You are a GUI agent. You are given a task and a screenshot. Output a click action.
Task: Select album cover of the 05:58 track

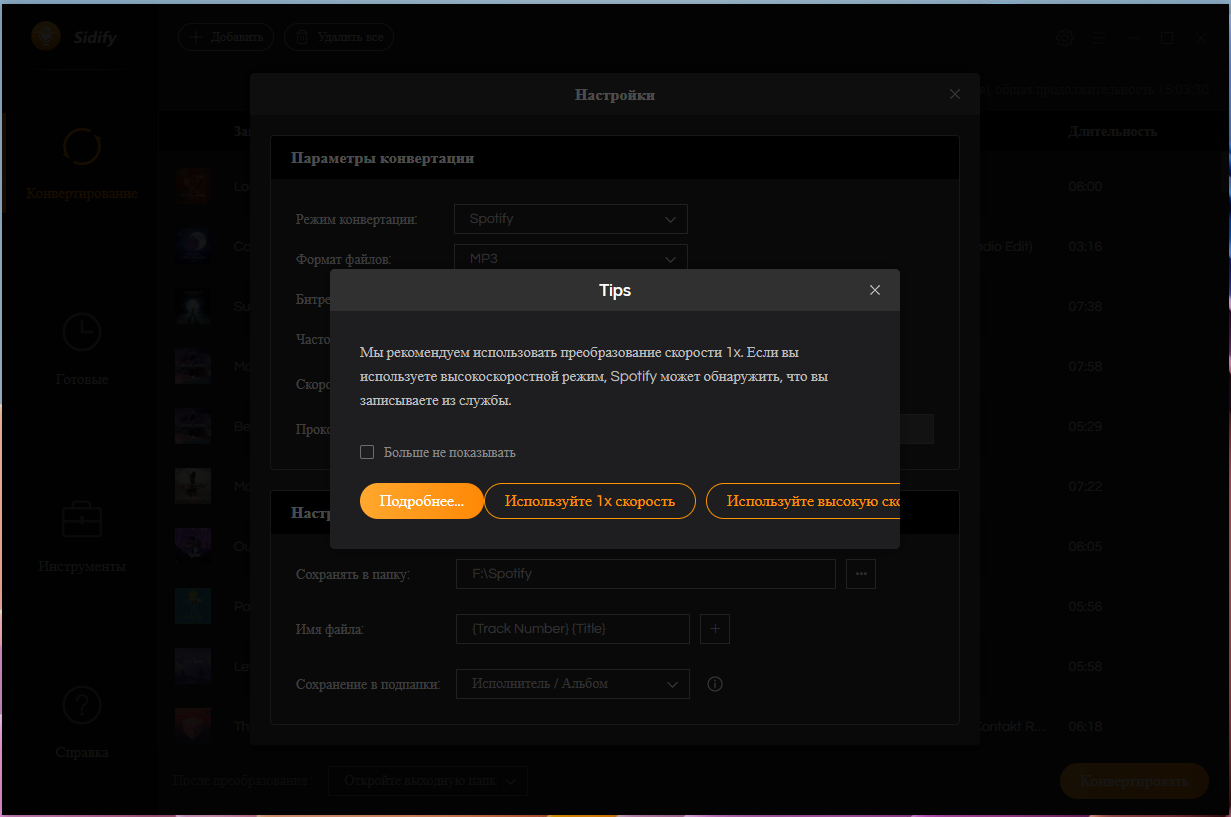click(x=193, y=666)
